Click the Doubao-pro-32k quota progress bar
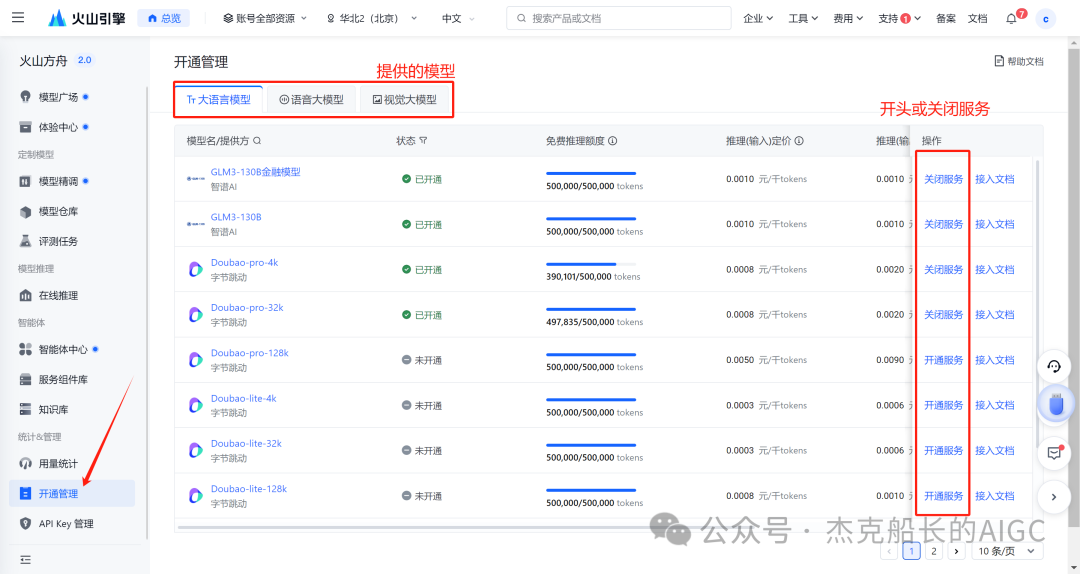The width and height of the screenshot is (1080, 574). (x=591, y=309)
